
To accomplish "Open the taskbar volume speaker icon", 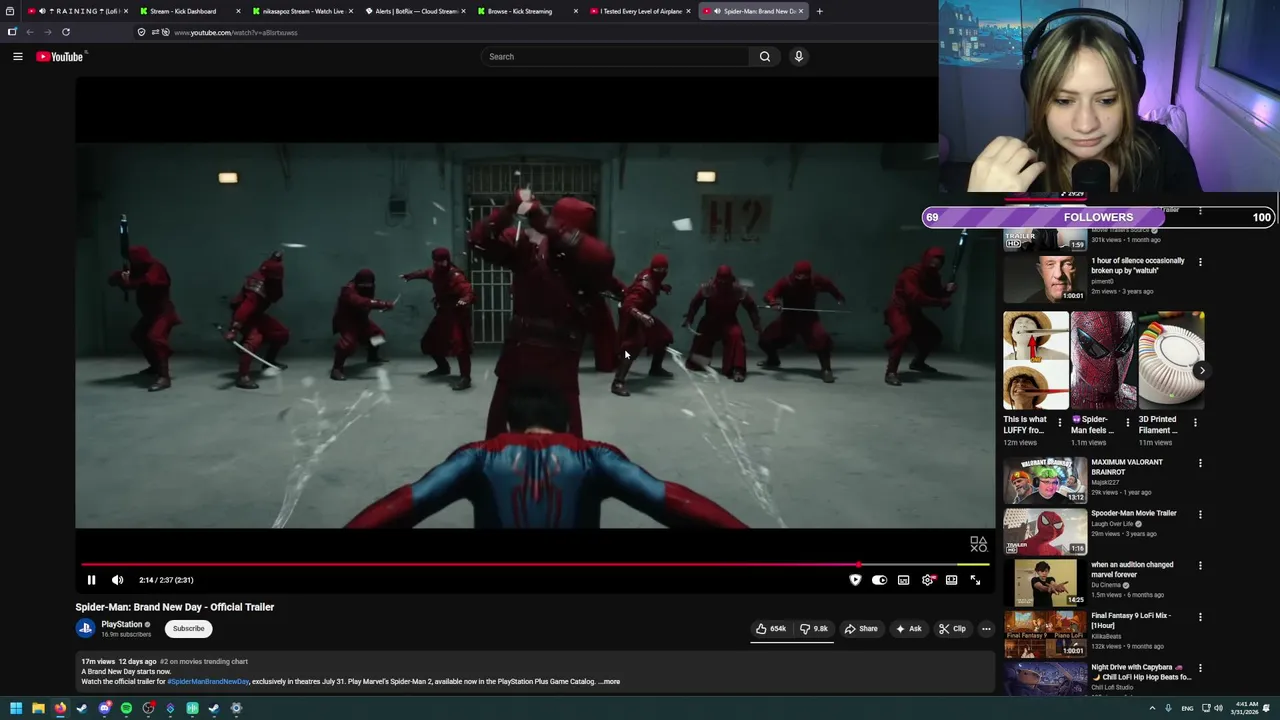I will (1219, 708).
